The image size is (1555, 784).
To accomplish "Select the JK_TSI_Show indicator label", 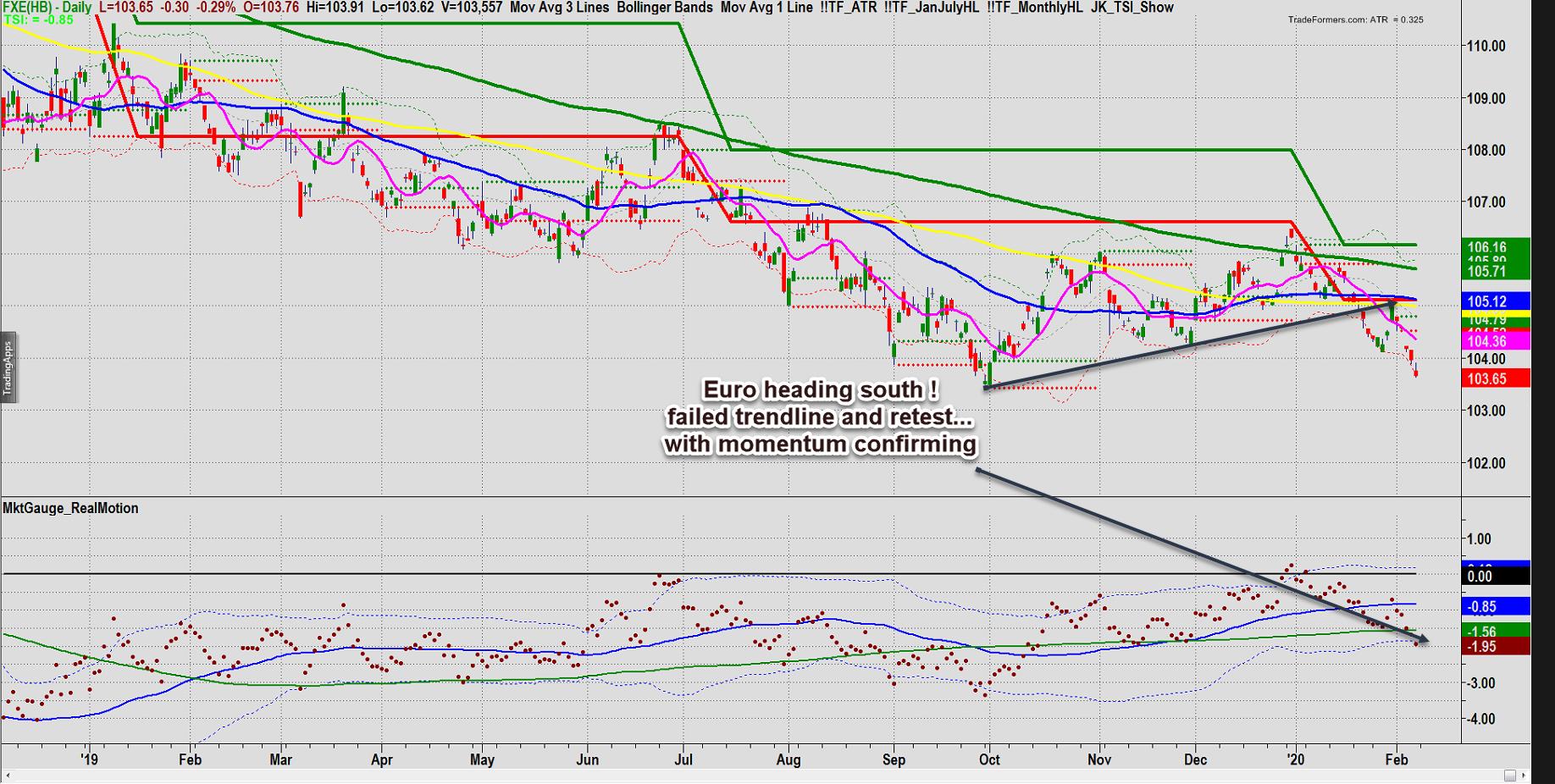I will click(x=1133, y=7).
